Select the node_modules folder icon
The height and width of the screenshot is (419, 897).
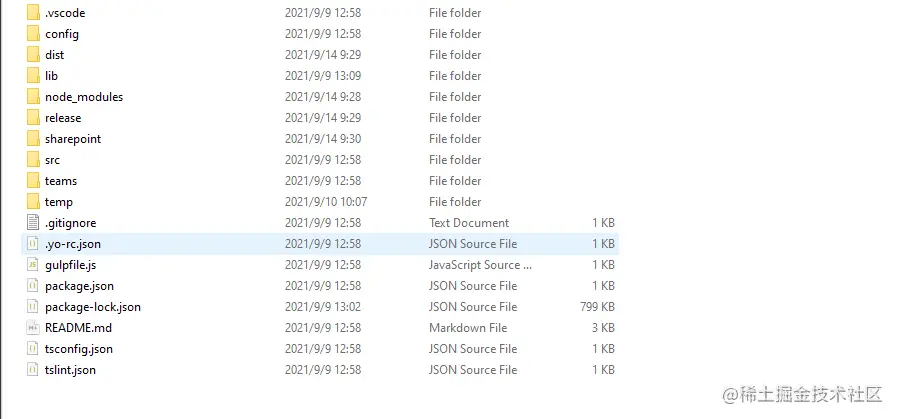coord(33,97)
